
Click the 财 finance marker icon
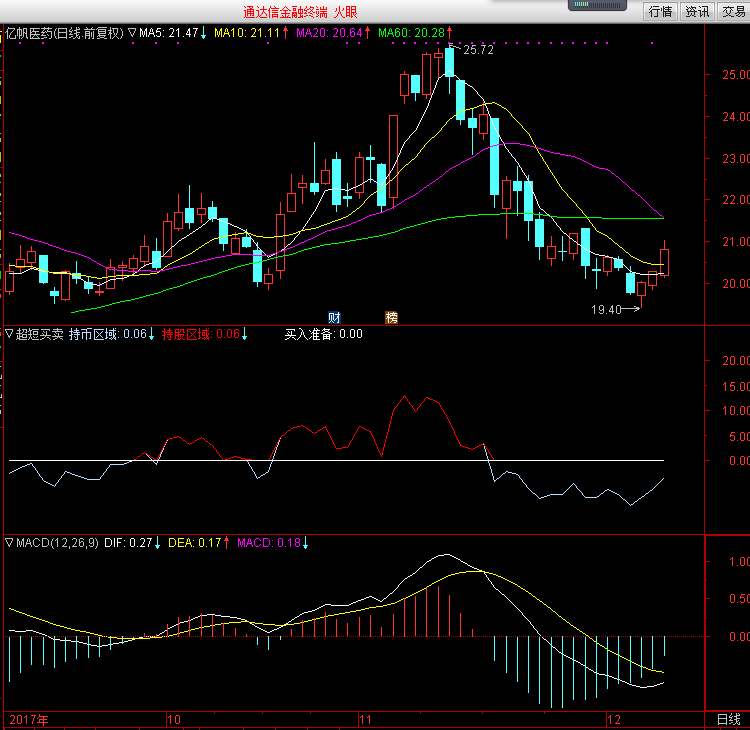coord(334,317)
